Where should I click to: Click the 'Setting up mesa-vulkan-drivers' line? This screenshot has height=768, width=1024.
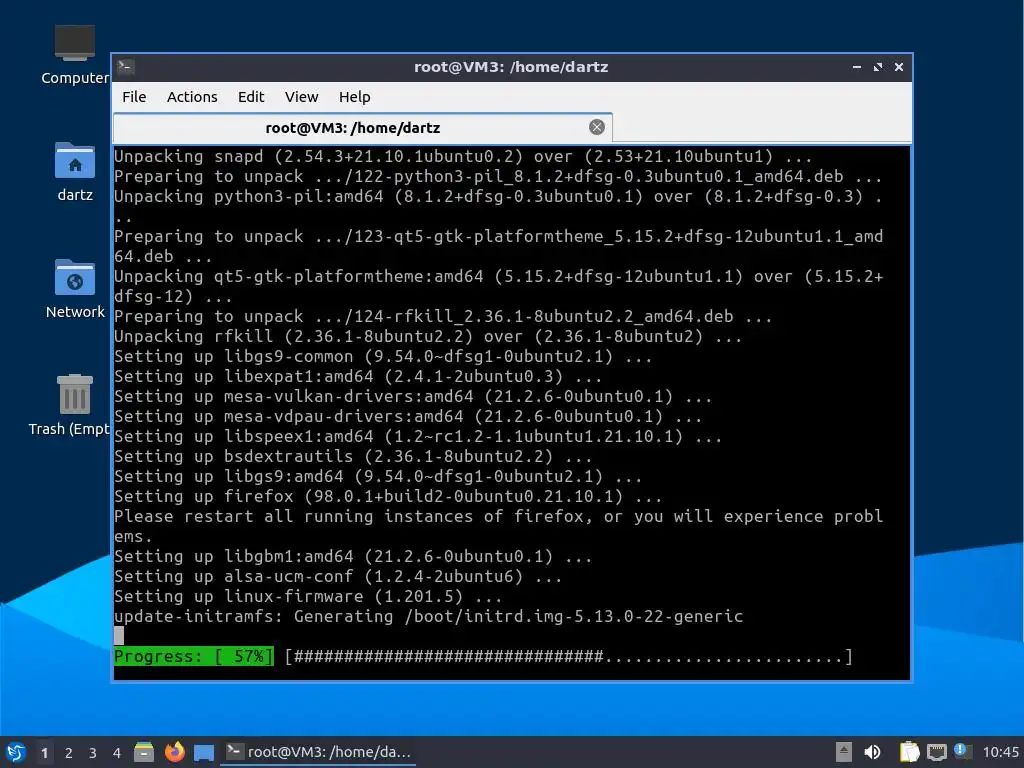(x=413, y=396)
